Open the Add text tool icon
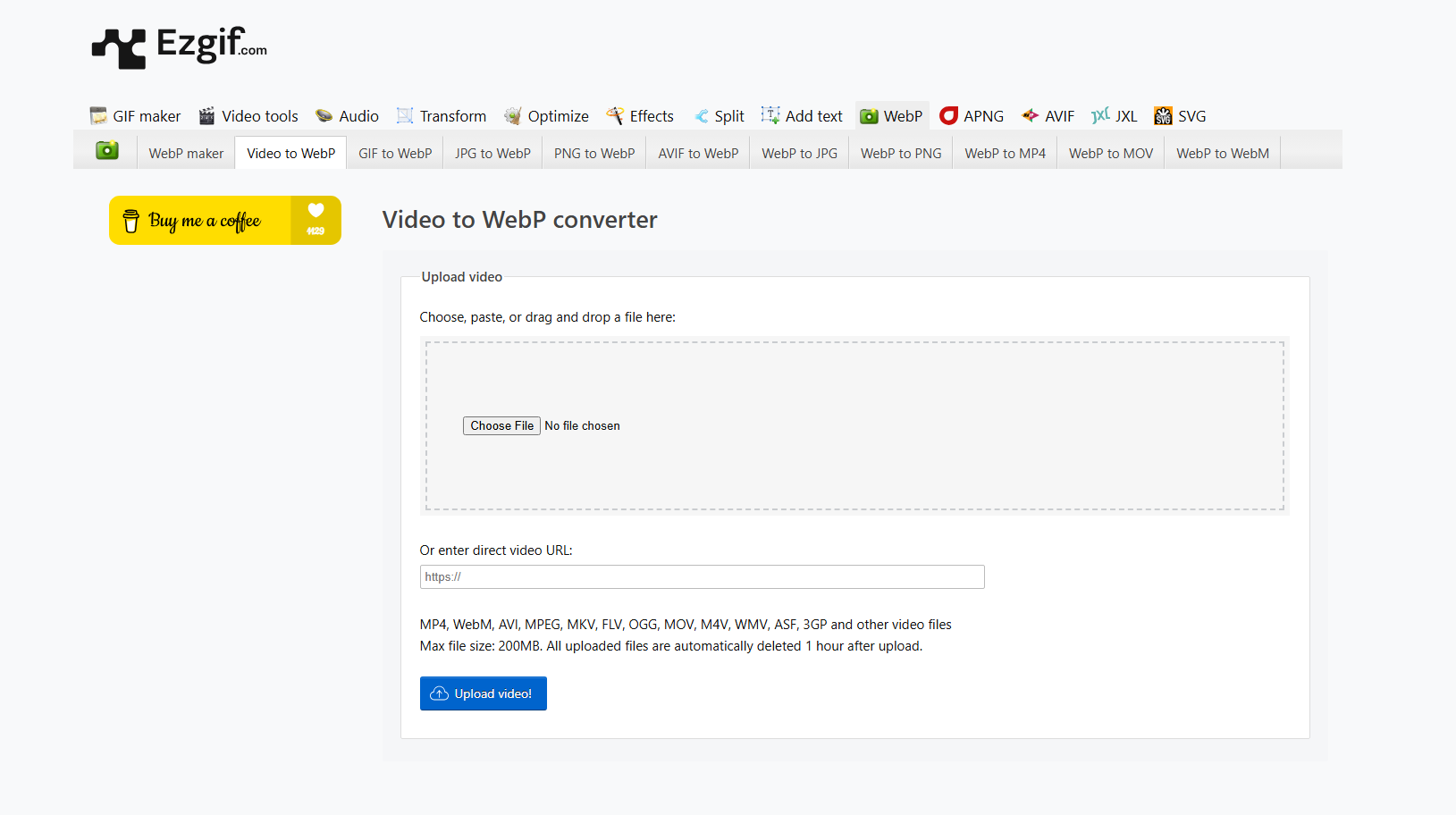This screenshot has height=815, width=1456. (770, 115)
